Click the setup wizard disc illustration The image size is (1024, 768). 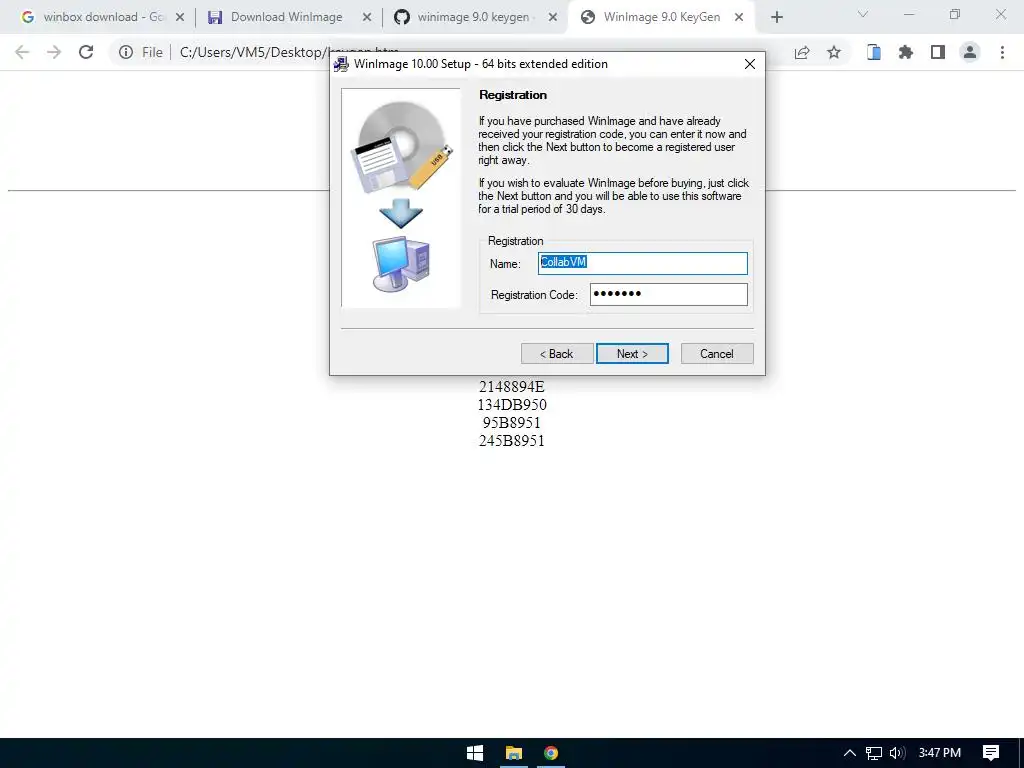coord(401,198)
